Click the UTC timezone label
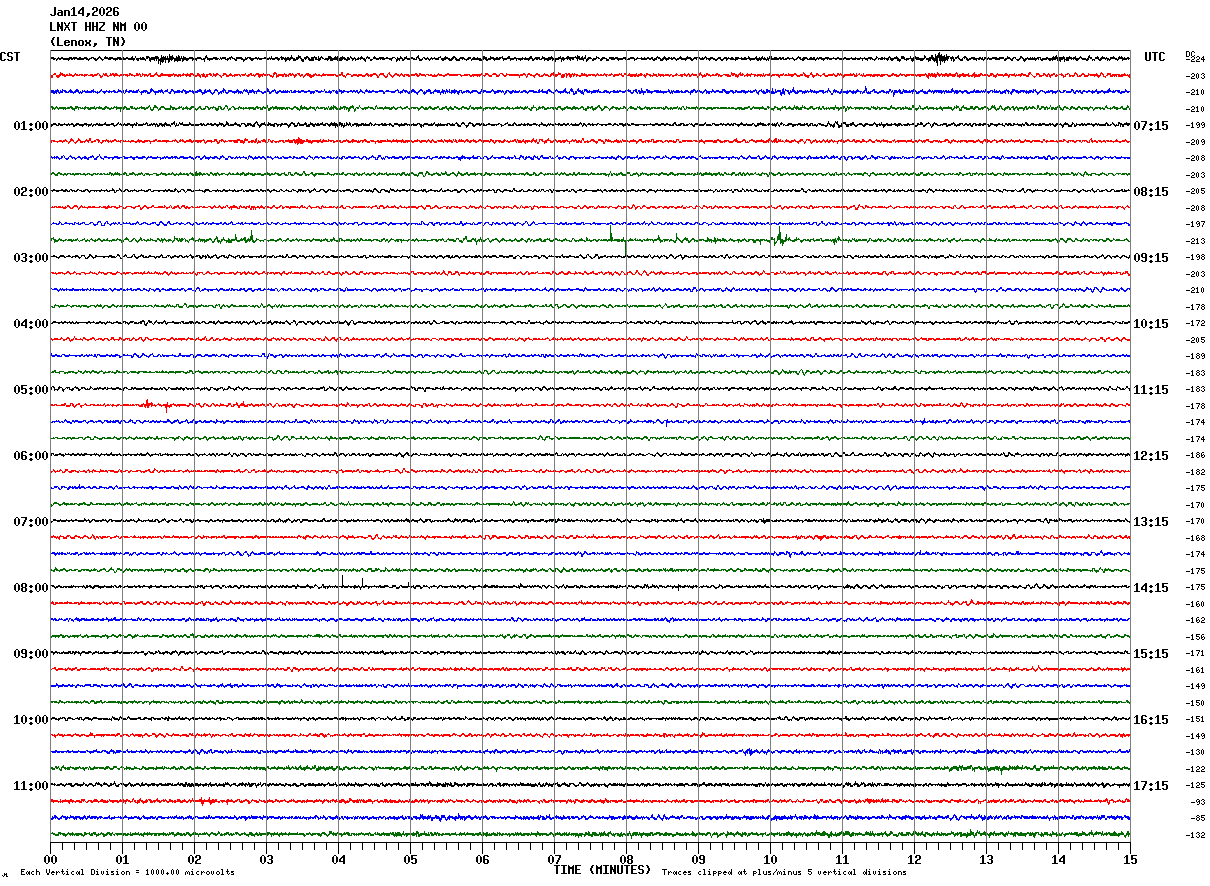 pyautogui.click(x=1155, y=57)
